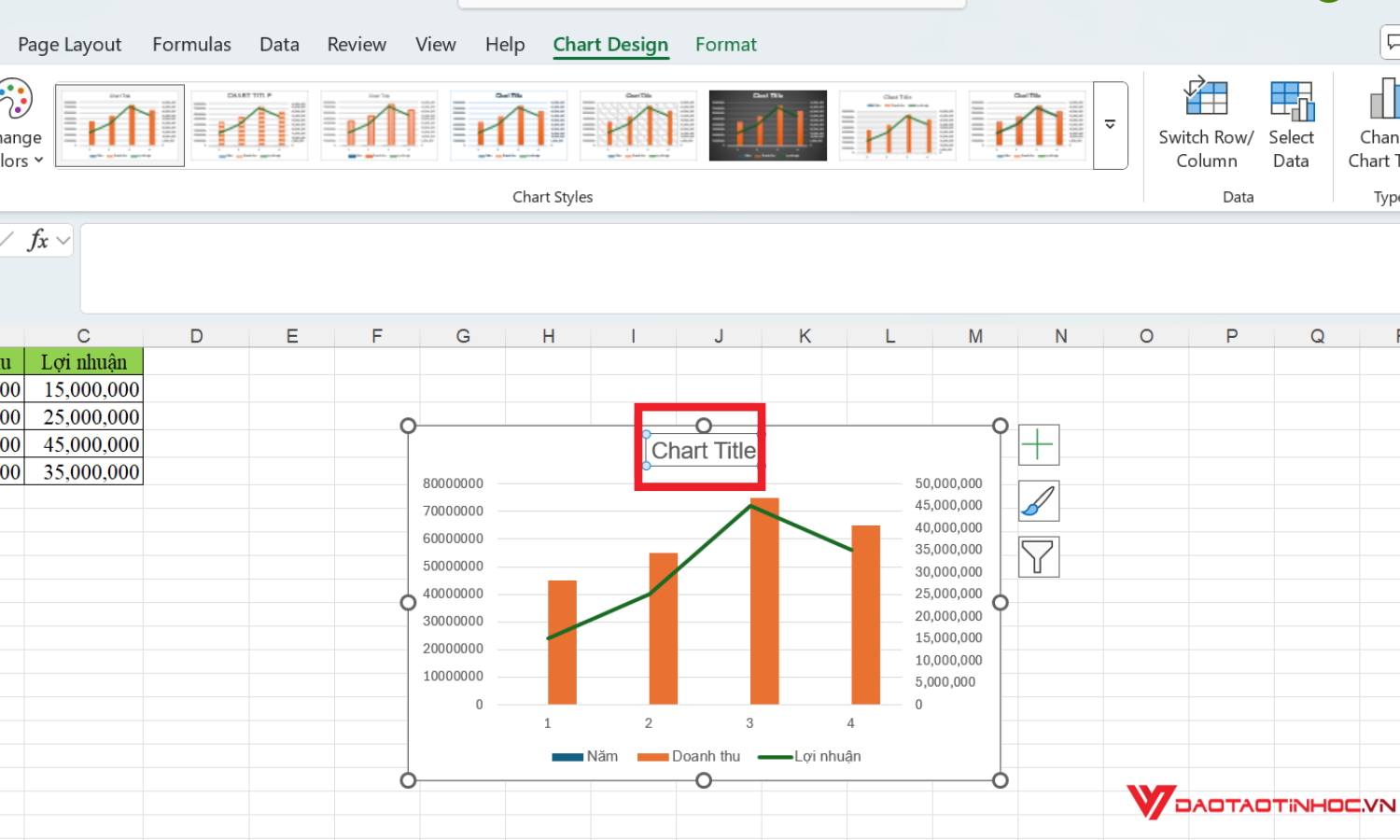The height and width of the screenshot is (840, 1400).
Task: Open Chart Elements plus button
Action: 1038,445
